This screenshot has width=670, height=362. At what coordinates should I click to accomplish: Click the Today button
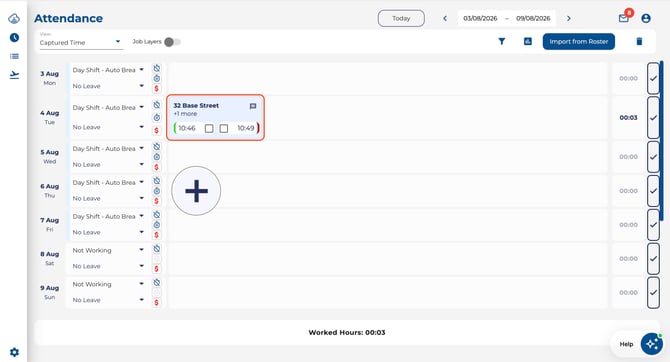(401, 18)
